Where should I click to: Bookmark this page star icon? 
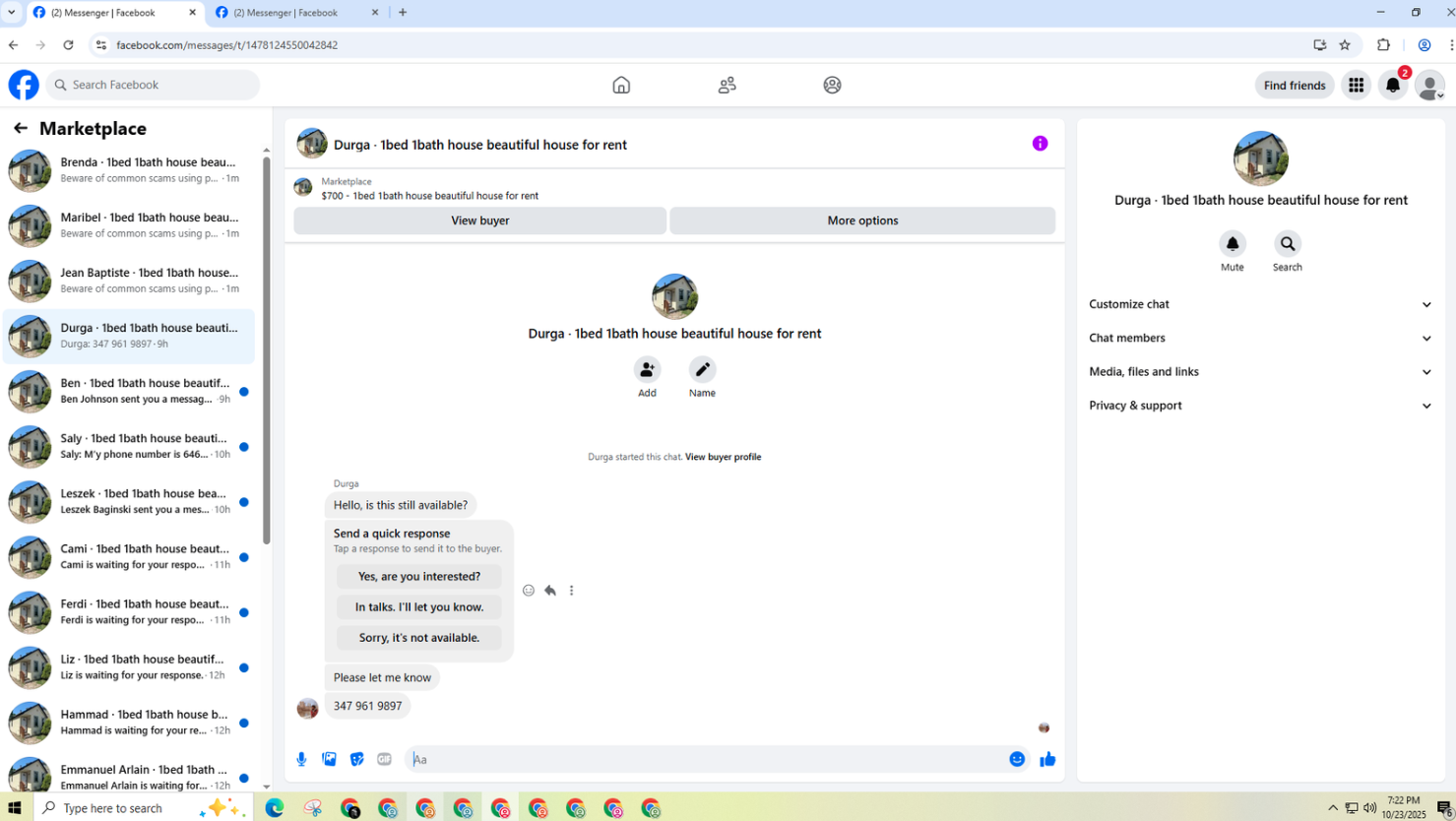tap(1345, 44)
